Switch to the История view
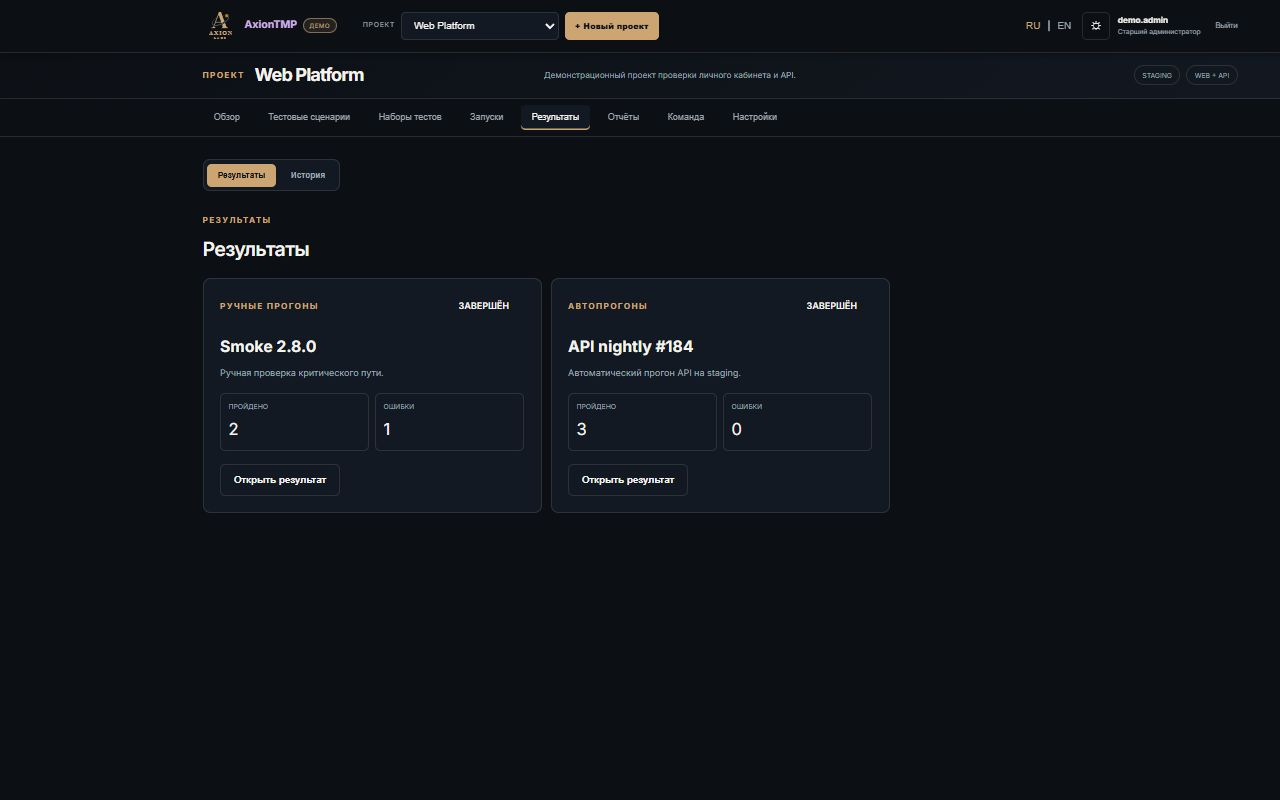1280x800 pixels. click(x=308, y=175)
